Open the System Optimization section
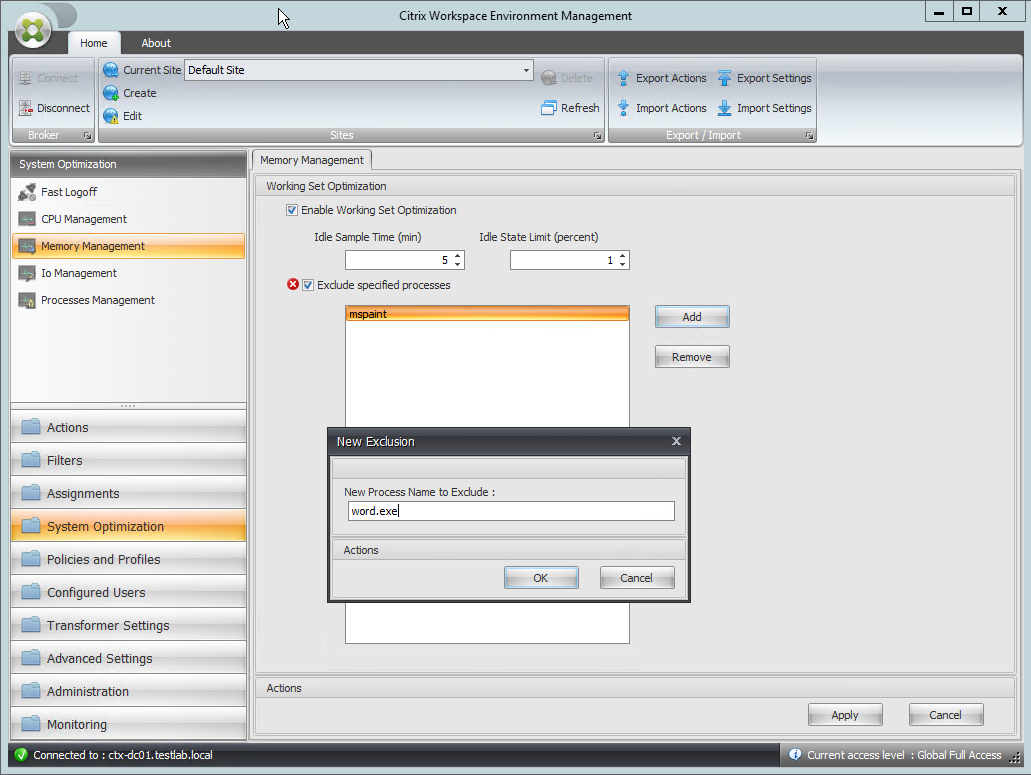Viewport: 1031px width, 775px height. pos(128,526)
